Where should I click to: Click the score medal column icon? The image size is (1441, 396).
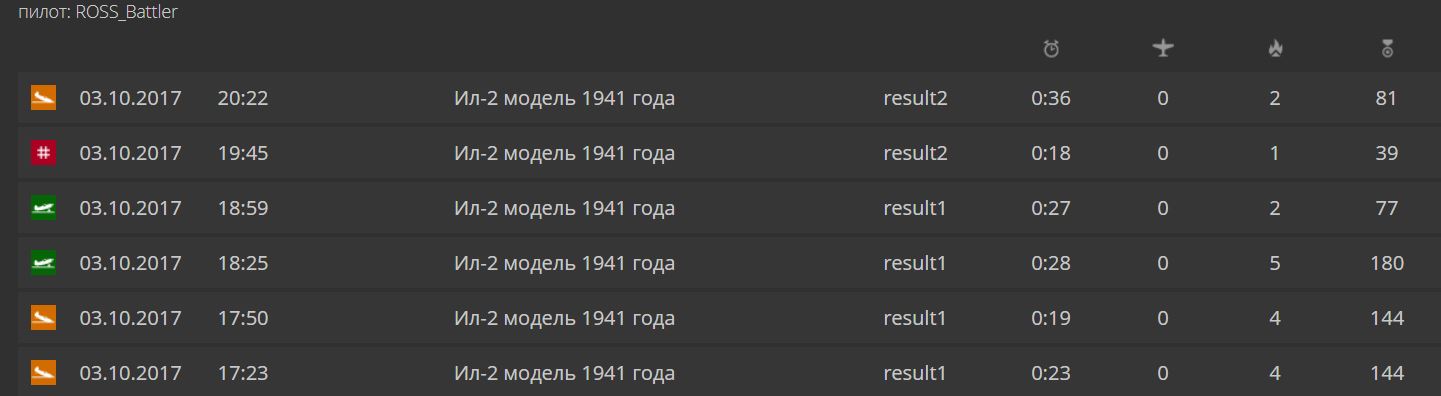[1386, 48]
